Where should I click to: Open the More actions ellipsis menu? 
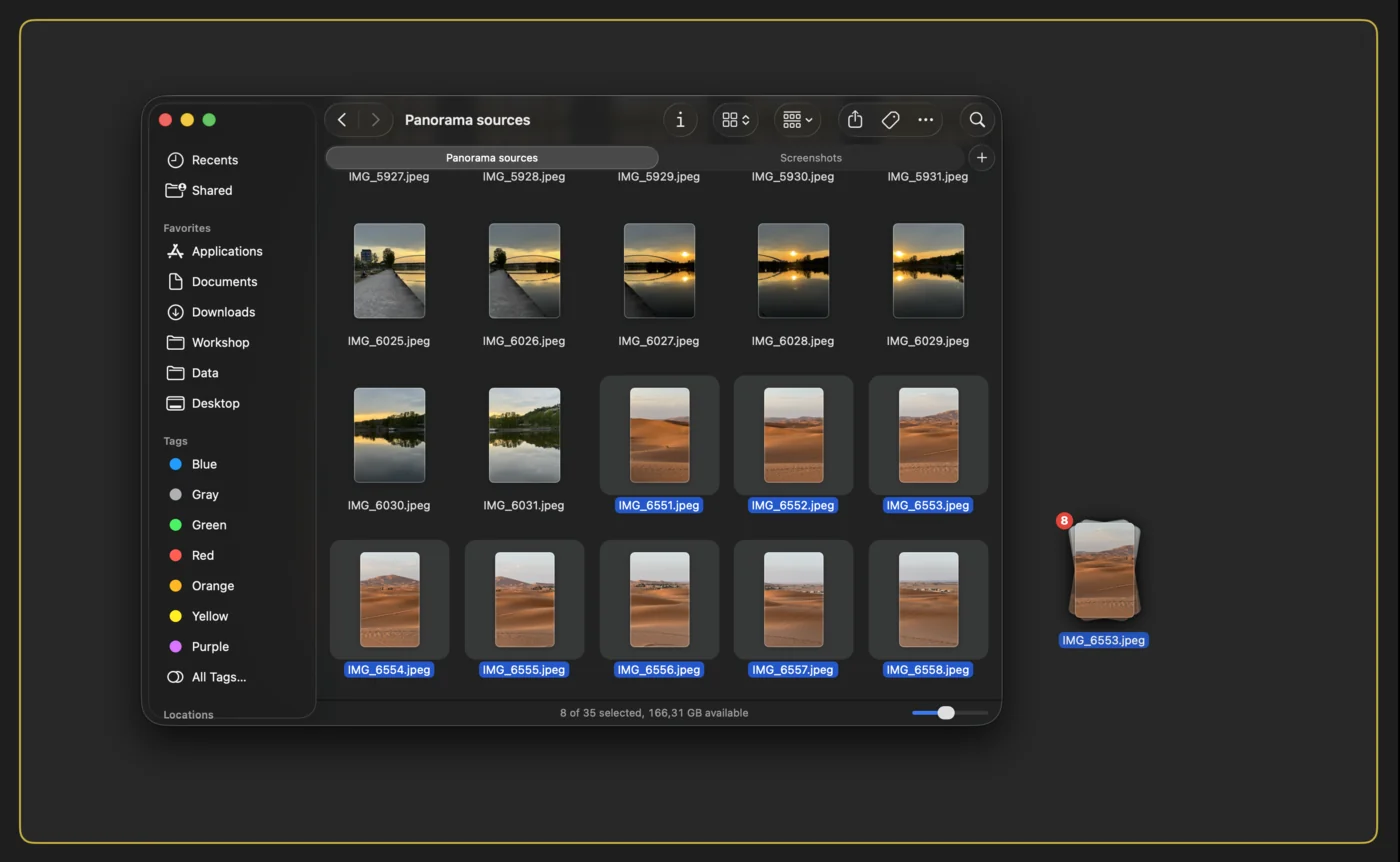pos(926,120)
